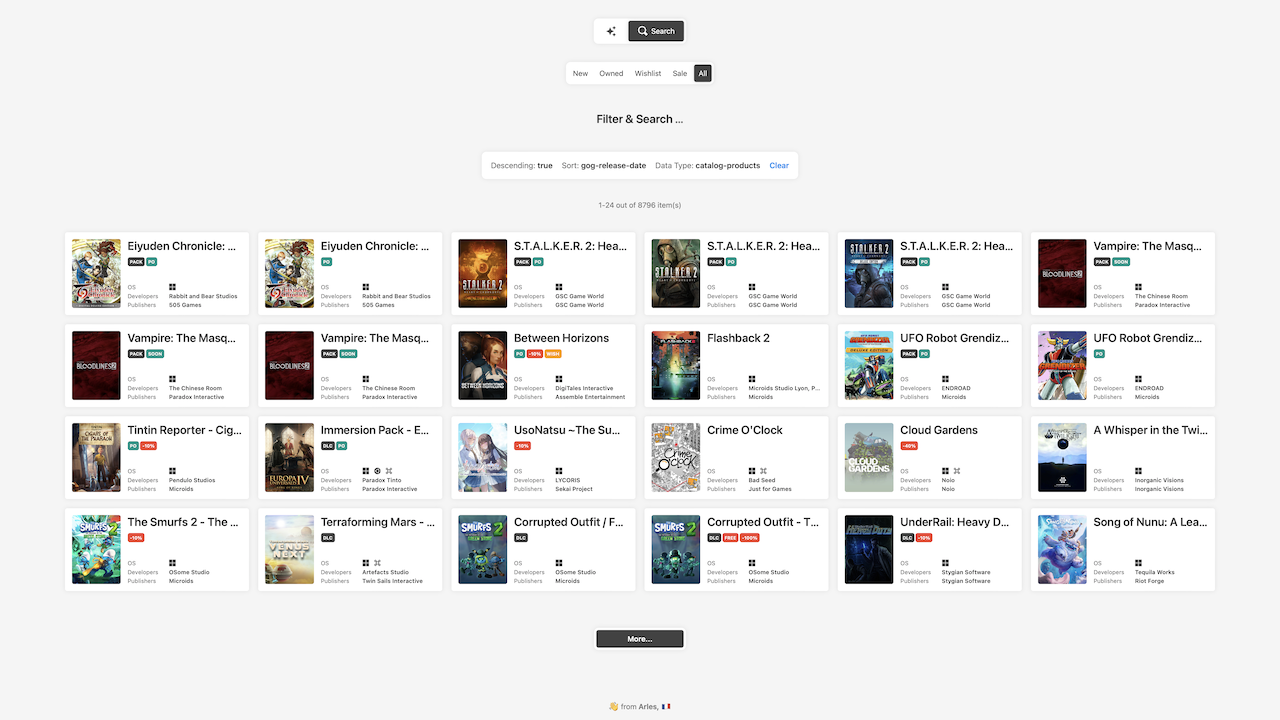
Task: Click the sparkles icon beside Search
Action: 611,31
